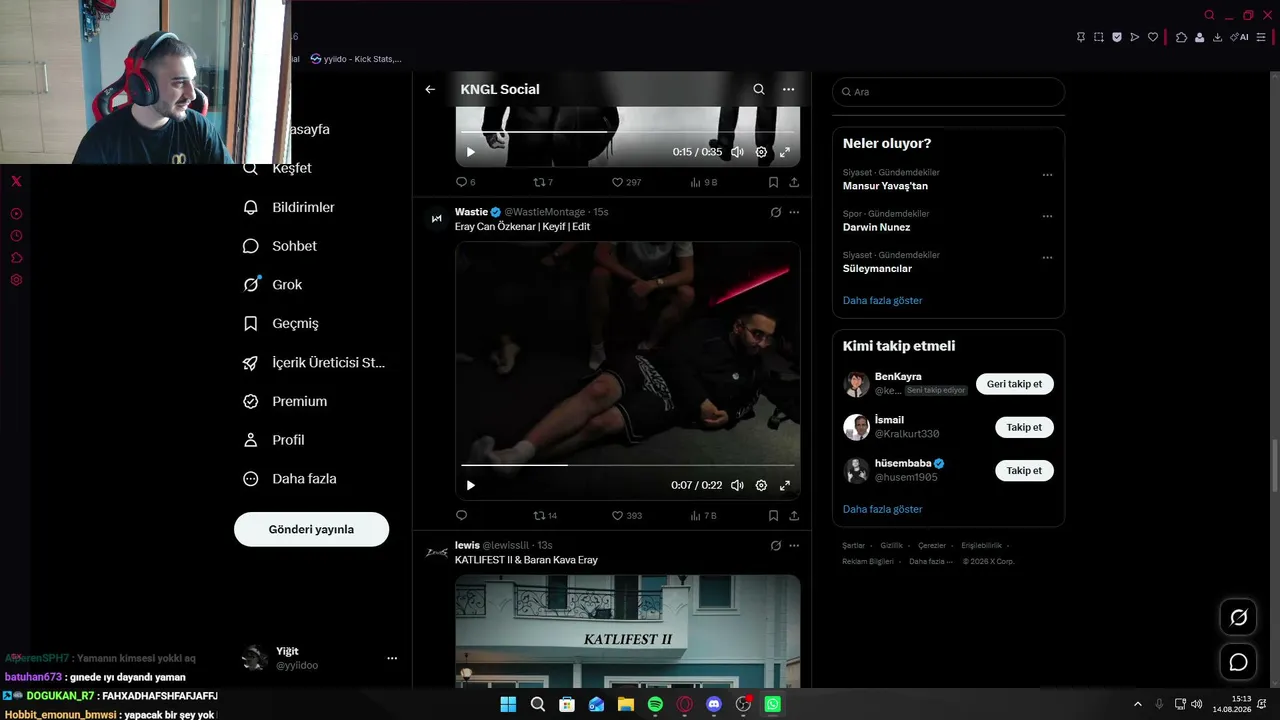Open settings on the 0:15 / 0:35 video

(761, 152)
